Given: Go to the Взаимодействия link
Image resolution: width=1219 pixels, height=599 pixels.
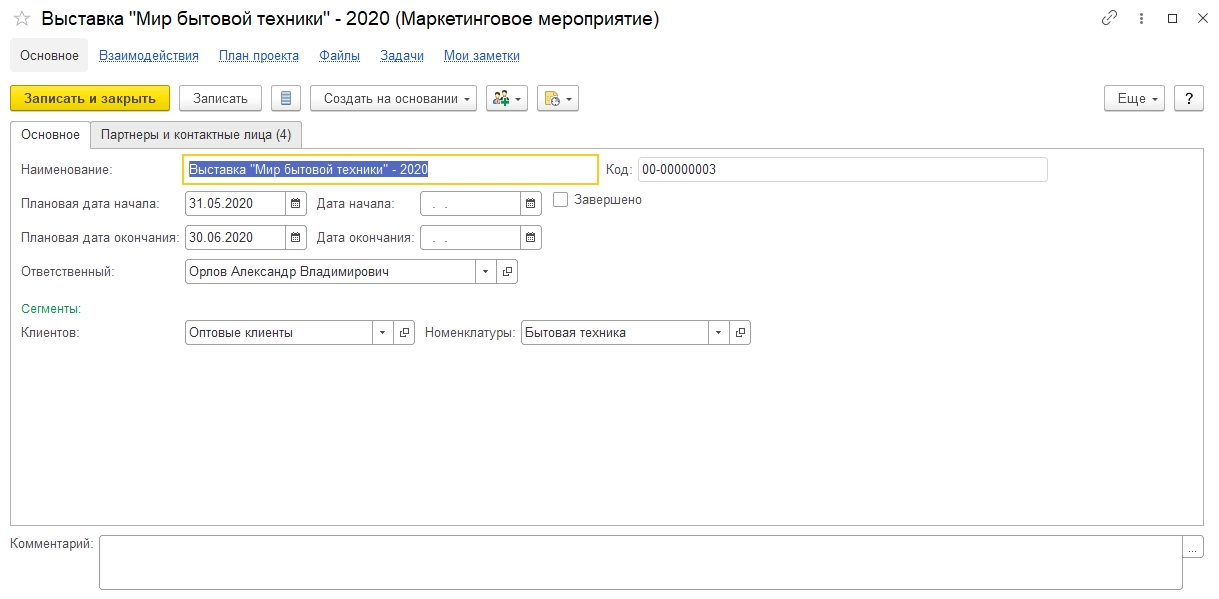Looking at the screenshot, I should [x=149, y=56].
